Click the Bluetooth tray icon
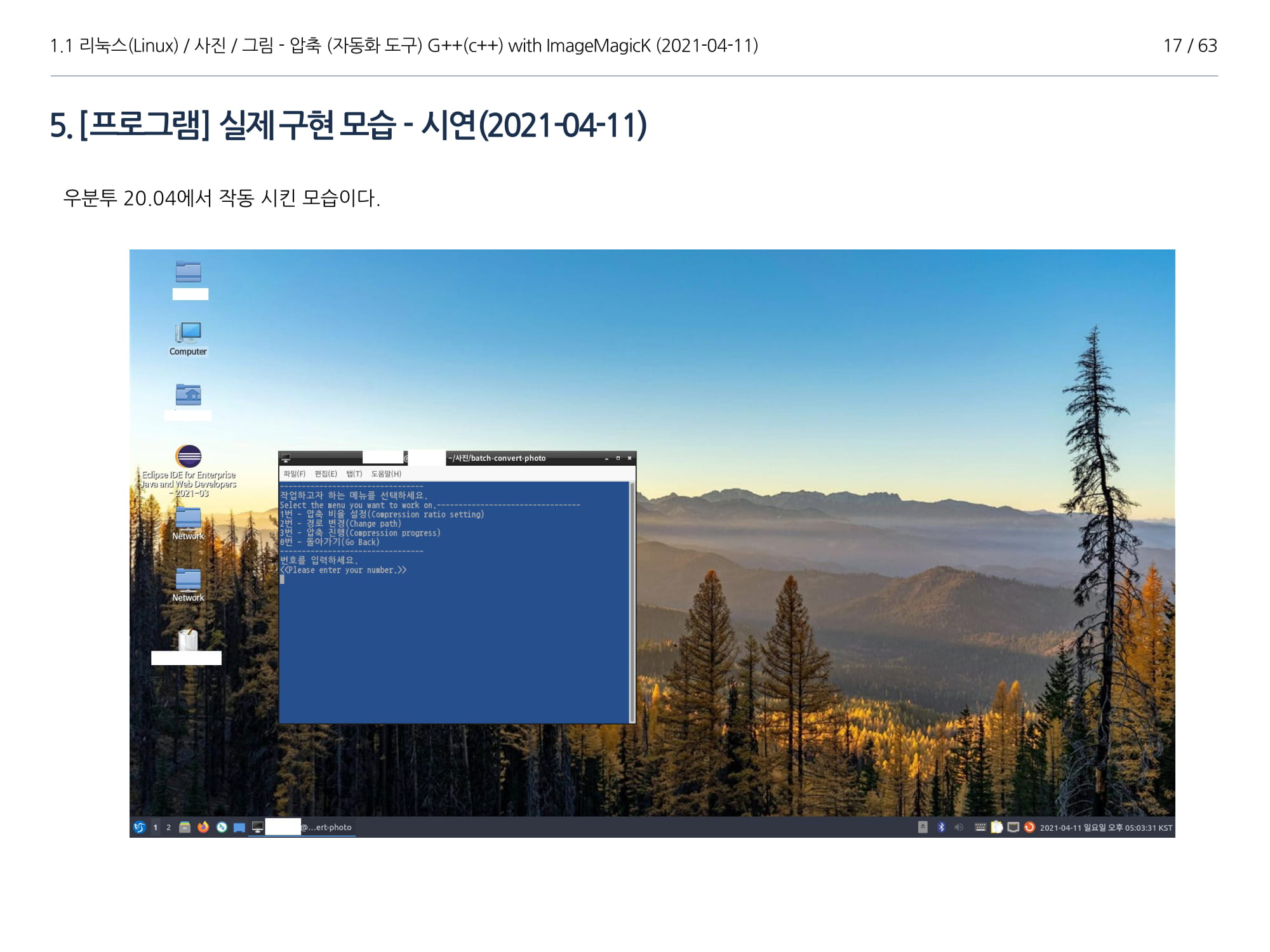The height and width of the screenshot is (952, 1270). coord(941,827)
